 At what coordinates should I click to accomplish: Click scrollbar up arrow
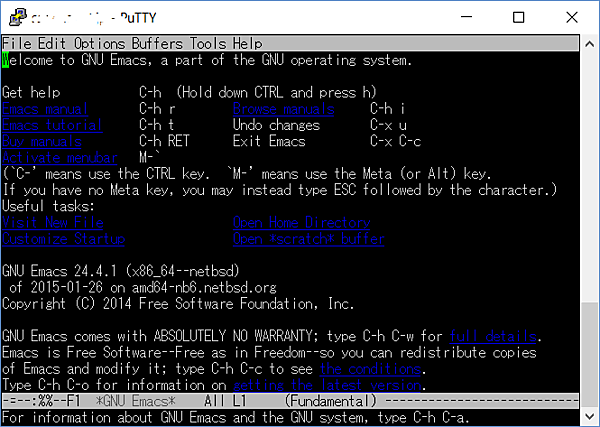590,44
